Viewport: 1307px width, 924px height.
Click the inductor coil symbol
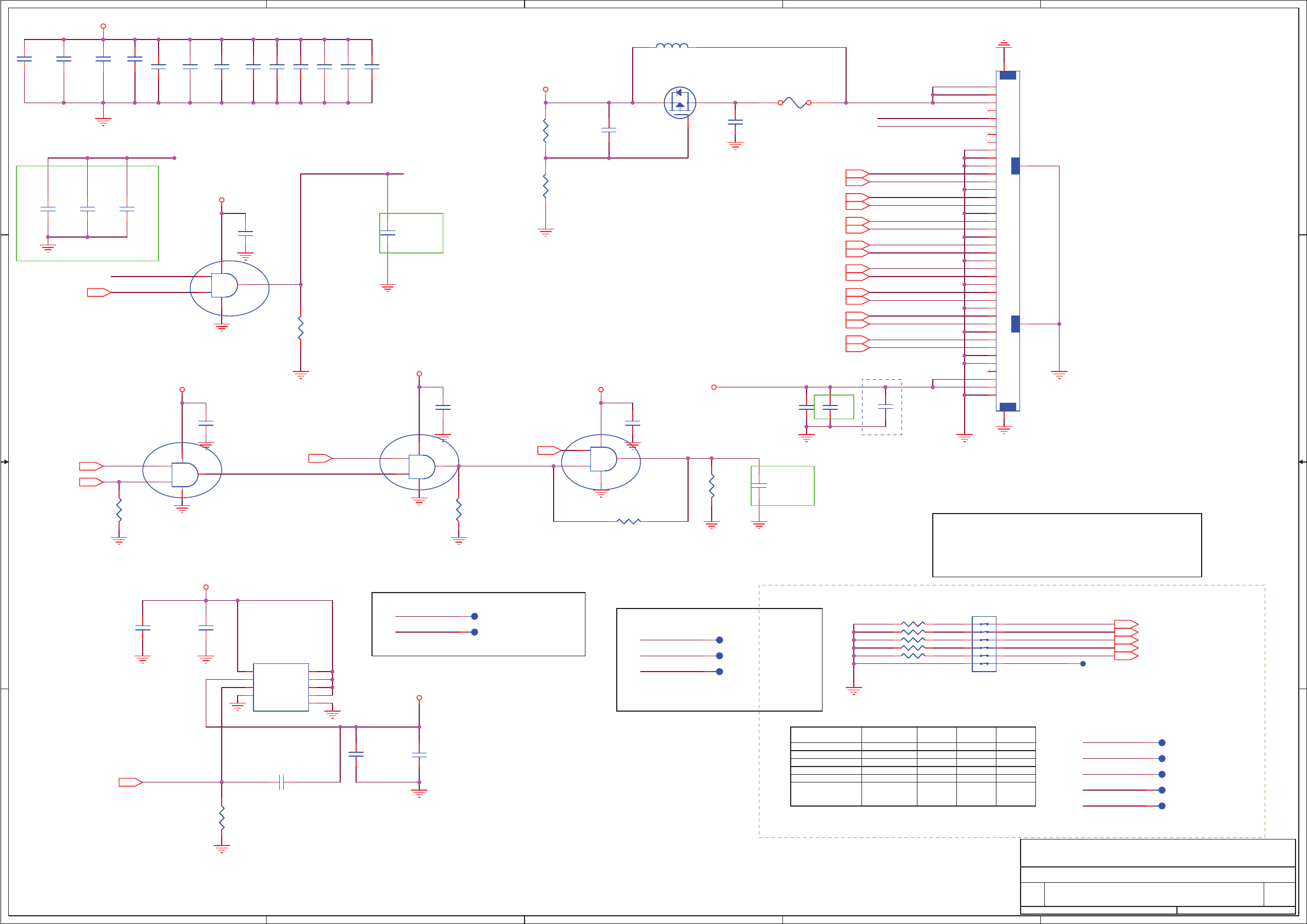click(x=672, y=46)
